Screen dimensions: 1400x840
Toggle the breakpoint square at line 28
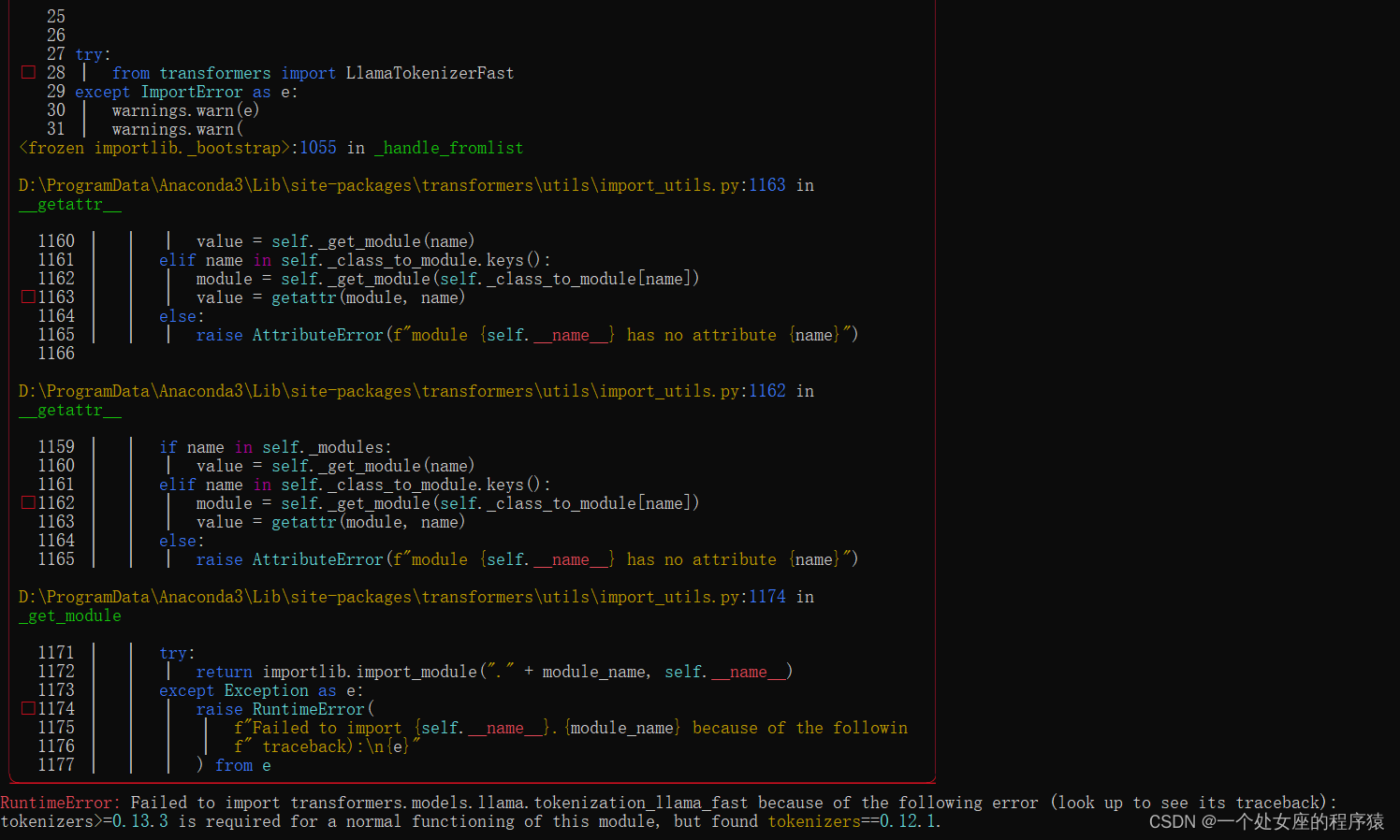click(x=27, y=71)
